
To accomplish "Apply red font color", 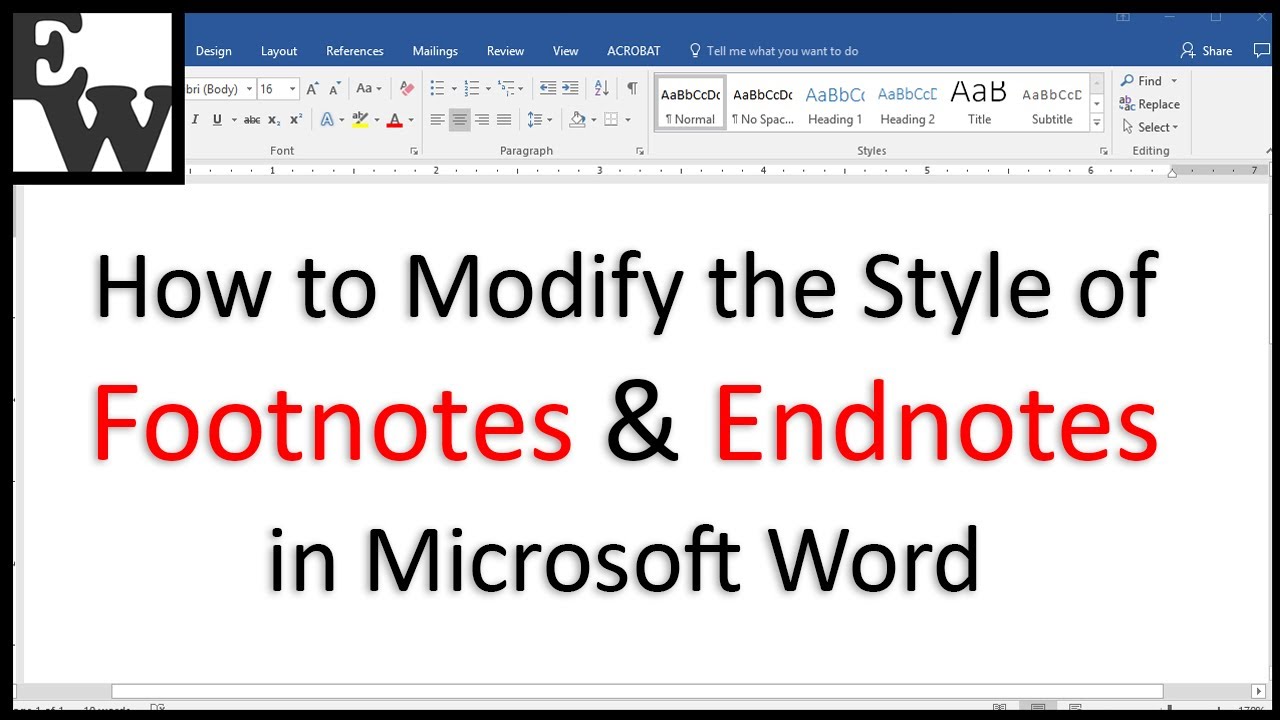I will click(395, 120).
